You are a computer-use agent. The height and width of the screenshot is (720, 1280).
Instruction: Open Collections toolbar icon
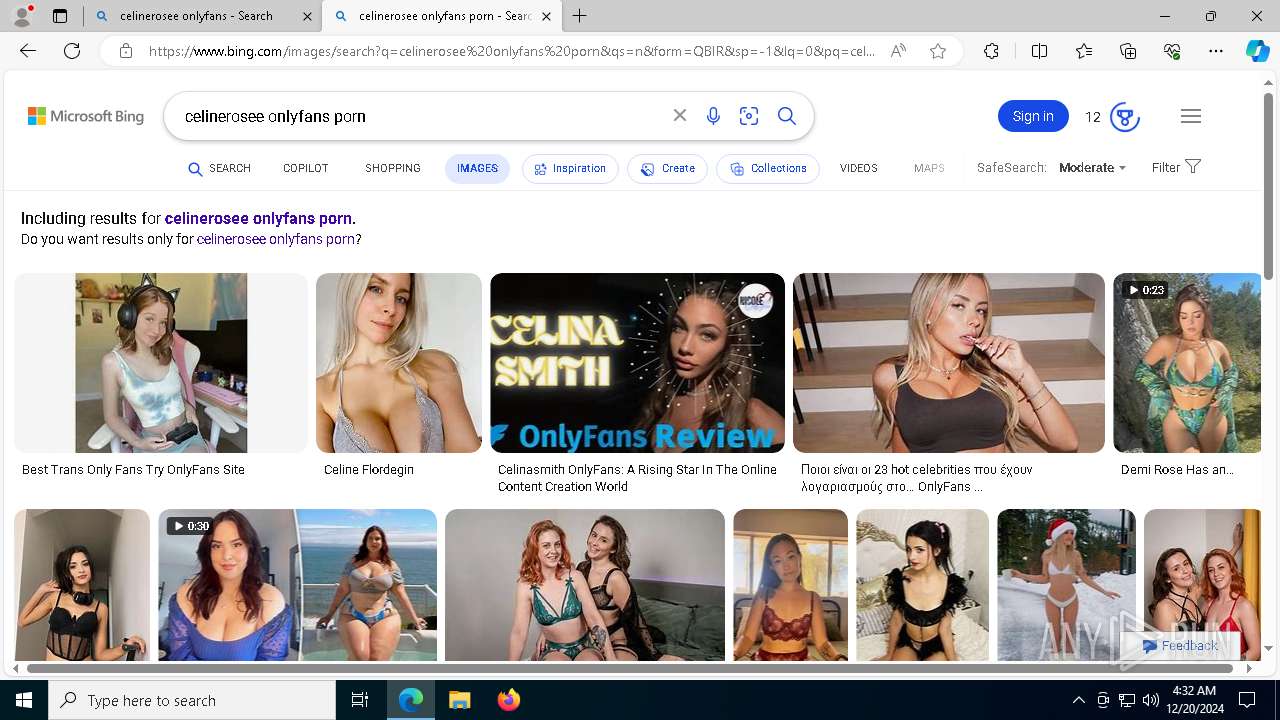[1128, 51]
